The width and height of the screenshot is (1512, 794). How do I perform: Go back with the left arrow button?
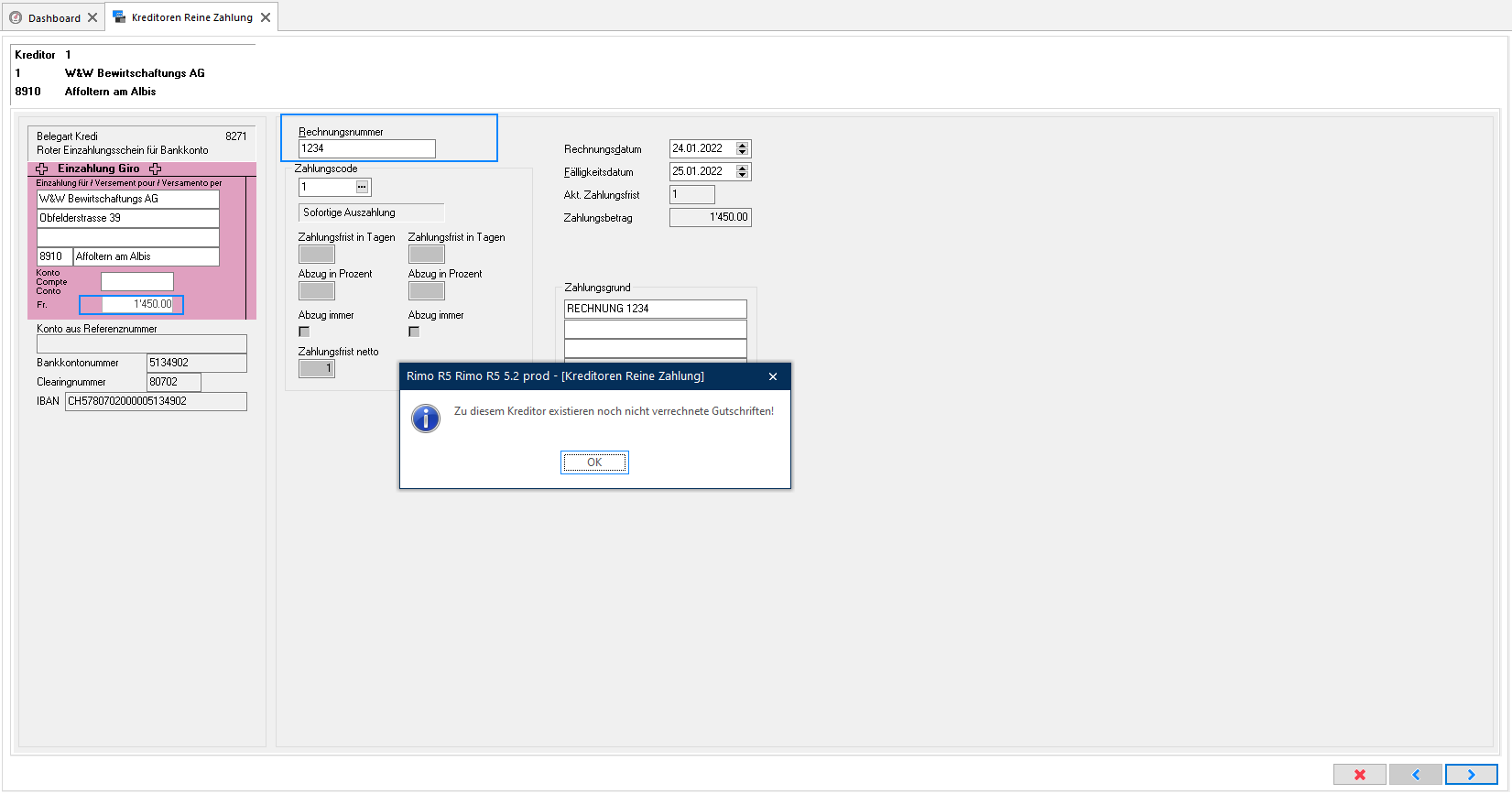pyautogui.click(x=1416, y=775)
